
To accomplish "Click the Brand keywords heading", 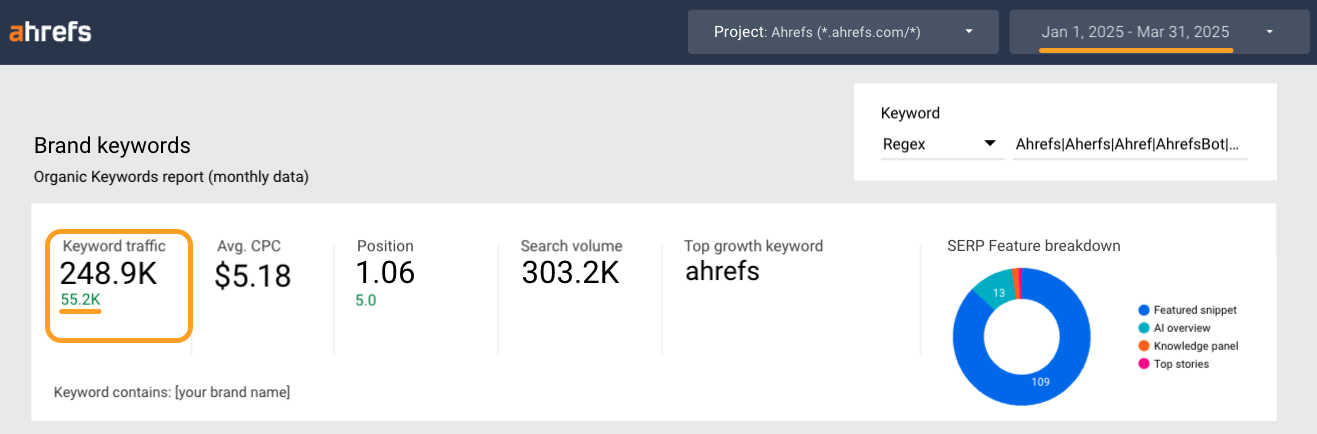I will (x=112, y=145).
